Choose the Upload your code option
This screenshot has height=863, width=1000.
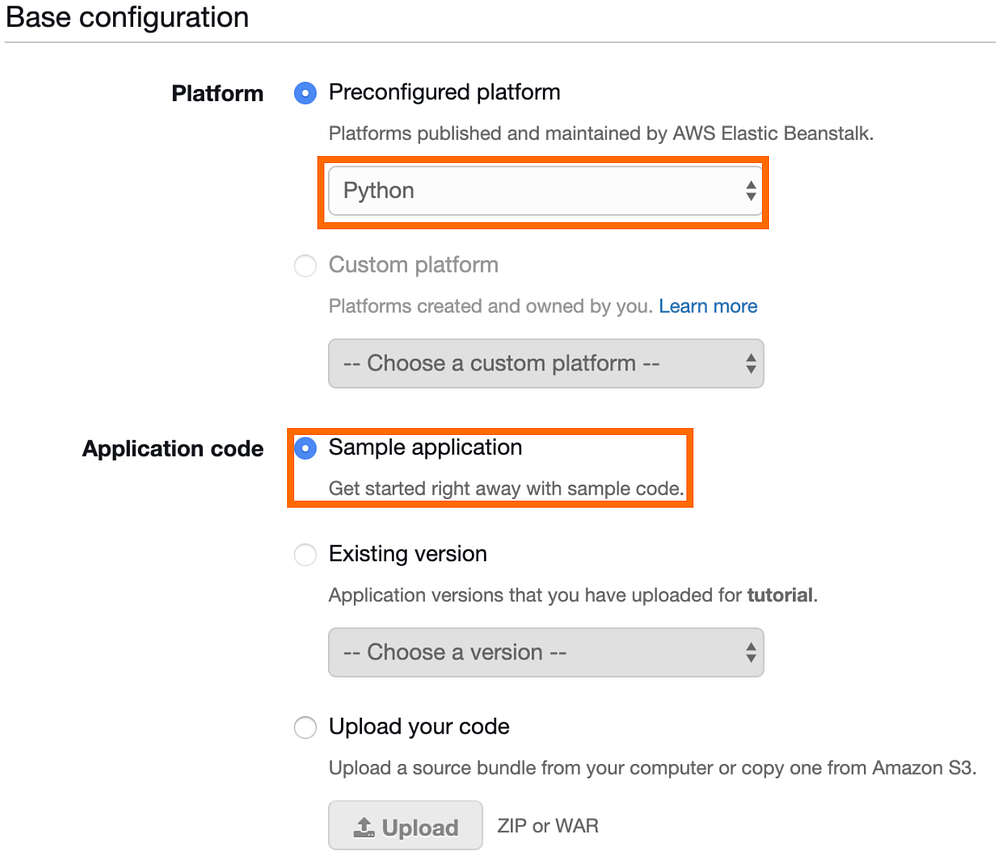[305, 728]
